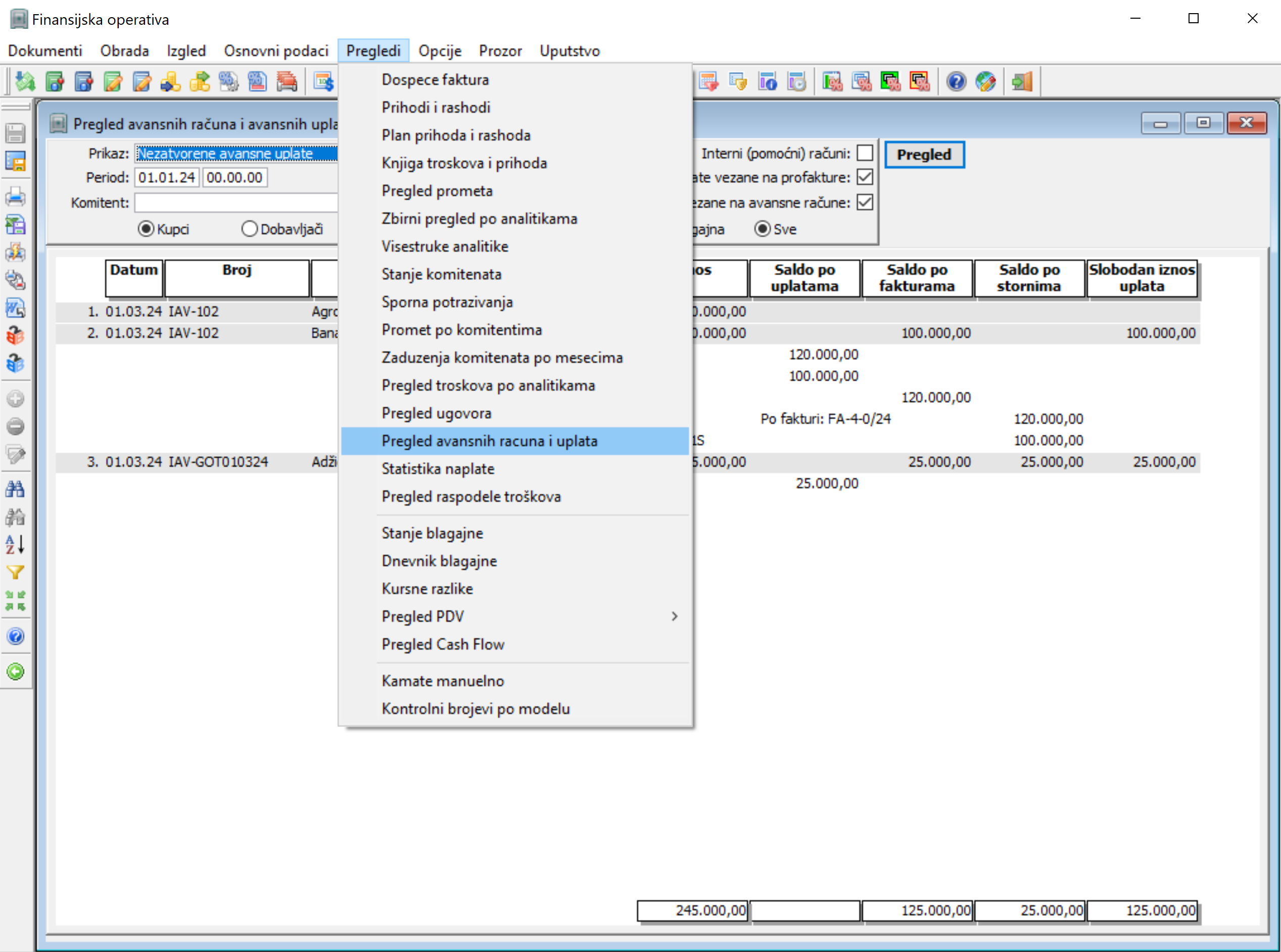Enable Interni (pomoćni) računi checkbox

point(865,153)
